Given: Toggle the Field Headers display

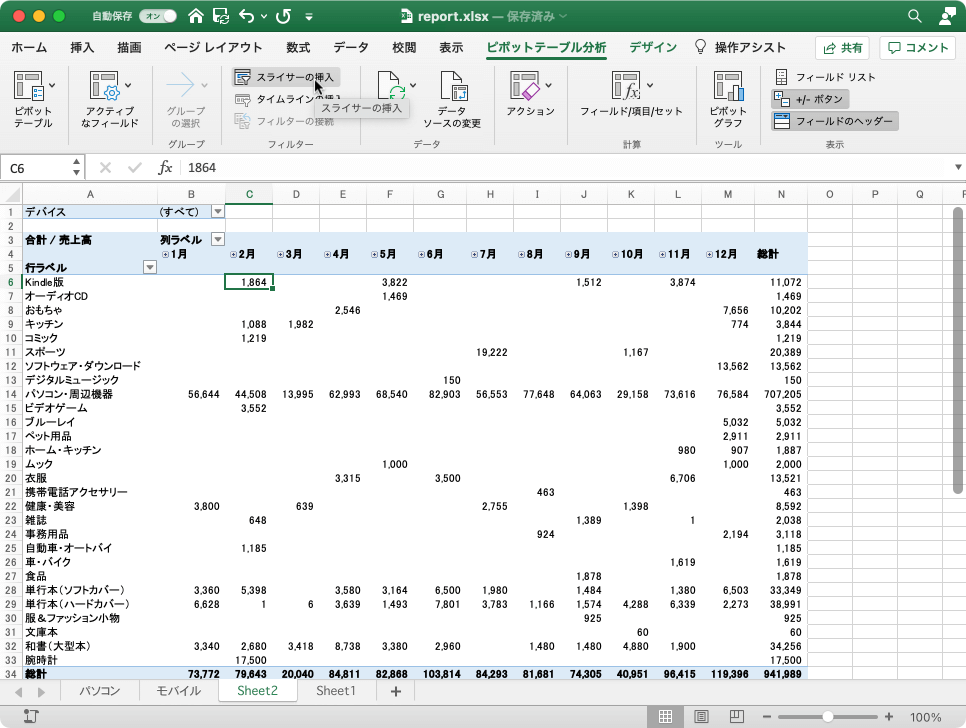Looking at the screenshot, I should tap(835, 121).
